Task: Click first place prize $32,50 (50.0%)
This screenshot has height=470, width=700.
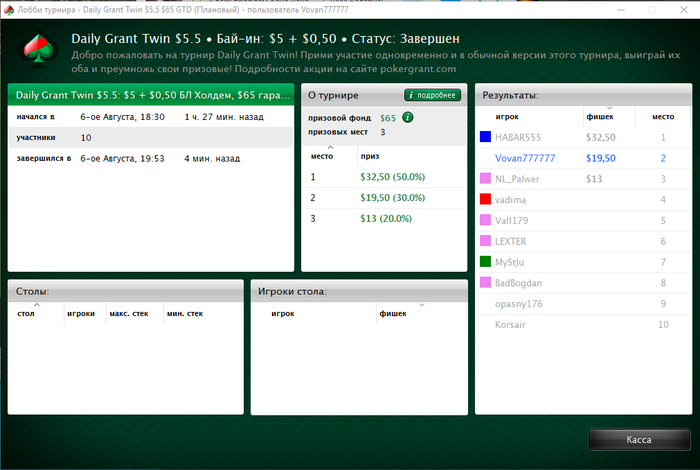Action: point(392,177)
